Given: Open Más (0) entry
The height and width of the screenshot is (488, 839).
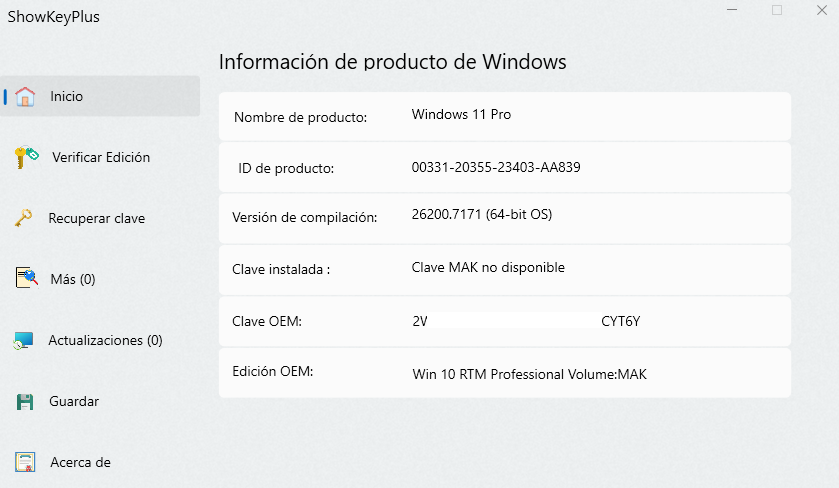Looking at the screenshot, I should 73,279.
